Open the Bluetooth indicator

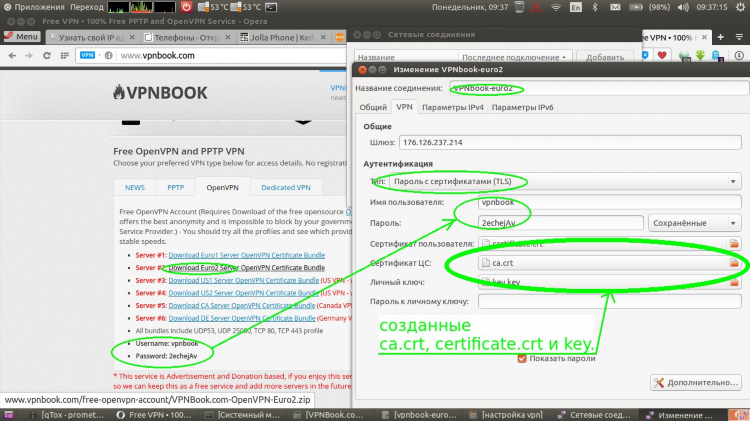pyautogui.click(x=595, y=7)
